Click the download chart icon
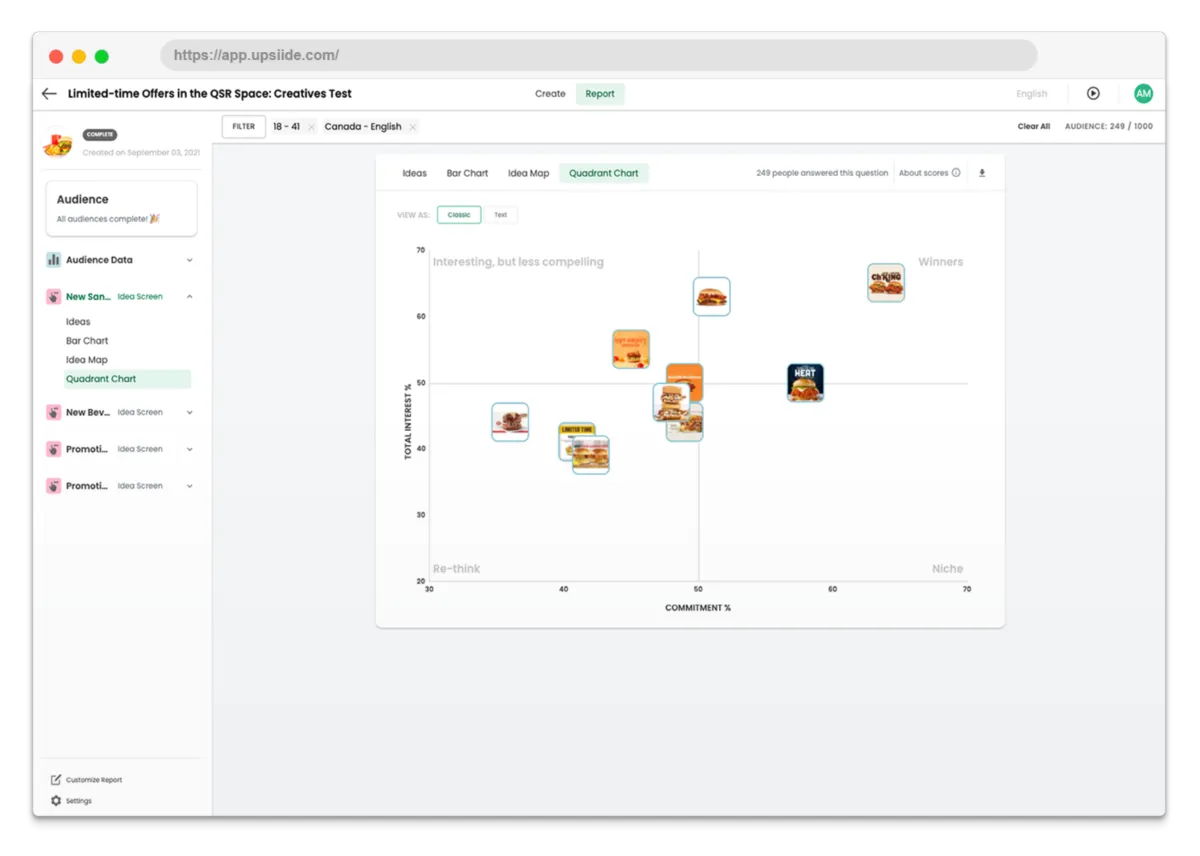This screenshot has width=1200, height=856. pyautogui.click(x=982, y=173)
